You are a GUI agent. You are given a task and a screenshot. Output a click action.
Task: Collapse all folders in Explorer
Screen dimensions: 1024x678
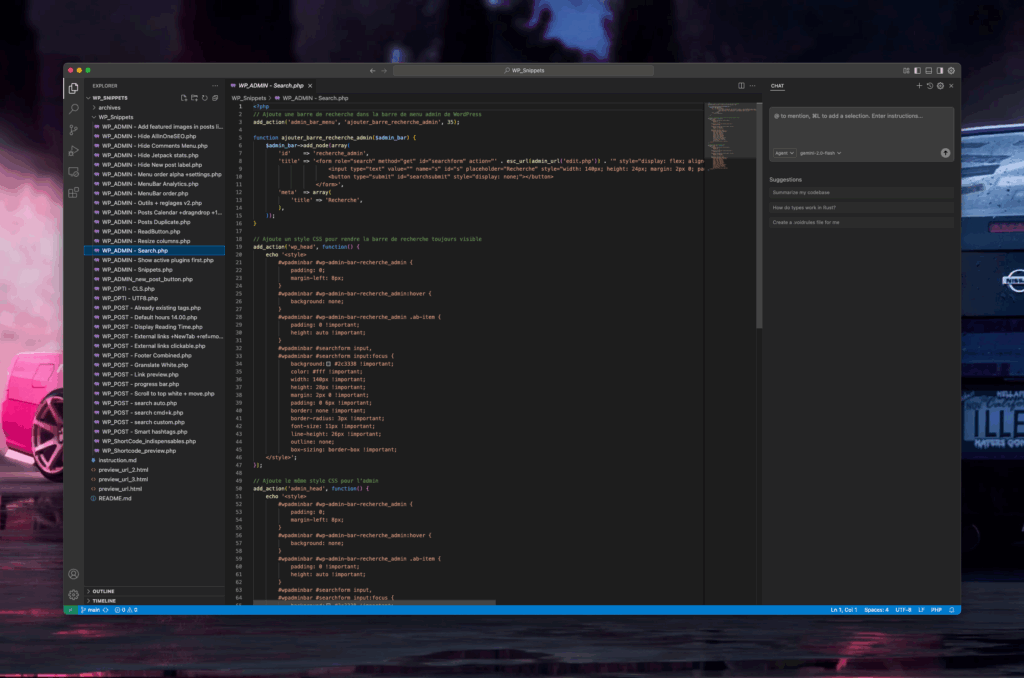(215, 98)
